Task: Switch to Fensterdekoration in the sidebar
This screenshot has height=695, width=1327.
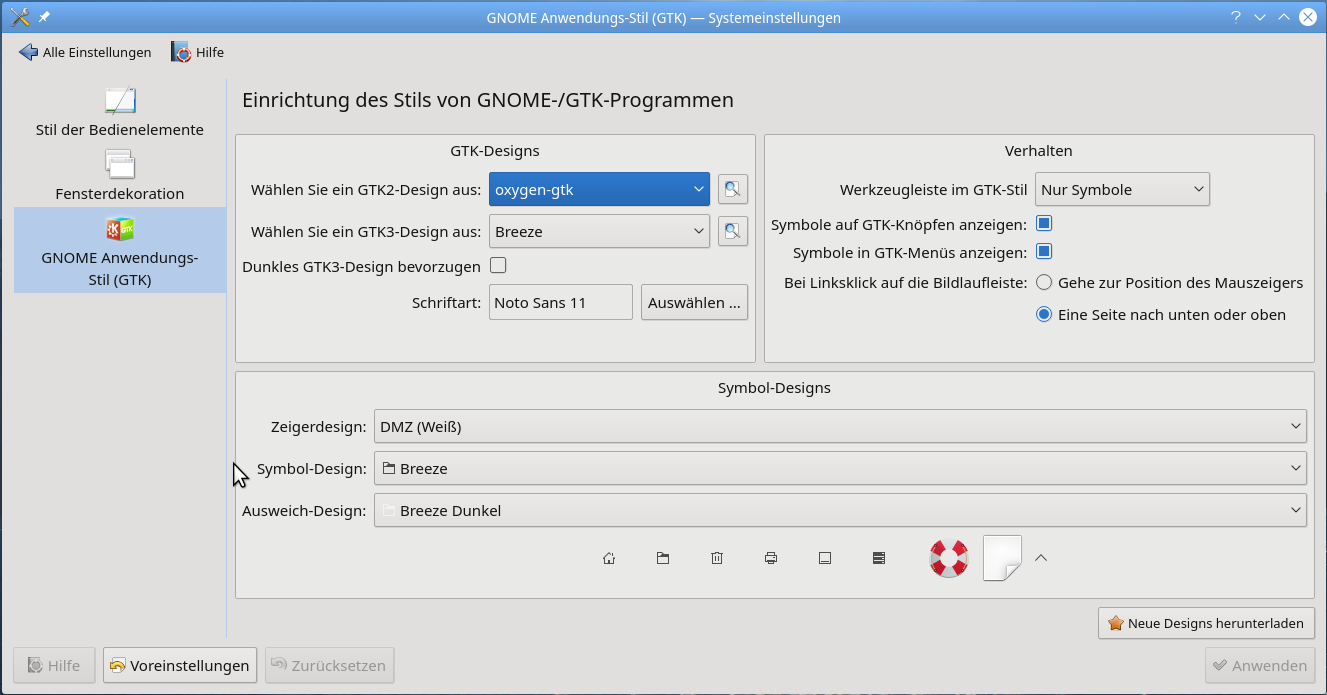Action: (x=120, y=177)
